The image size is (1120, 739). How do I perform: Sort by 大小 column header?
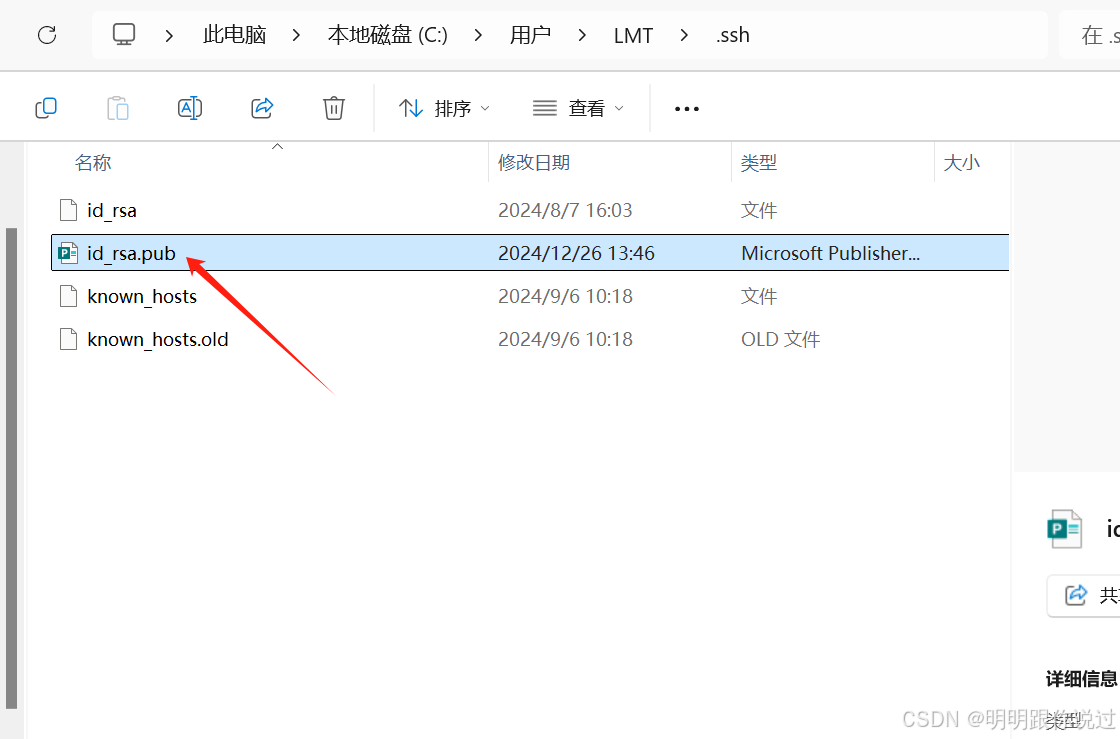click(961, 163)
